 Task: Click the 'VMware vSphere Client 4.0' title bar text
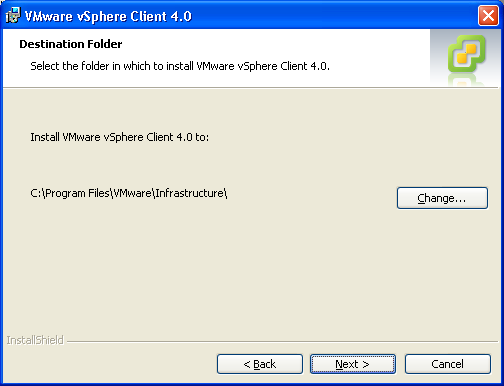[x=108, y=16]
